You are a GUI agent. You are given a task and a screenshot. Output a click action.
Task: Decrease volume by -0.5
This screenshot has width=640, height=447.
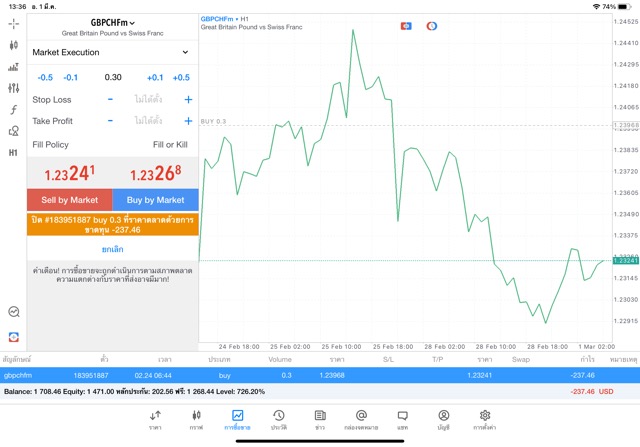click(x=45, y=78)
